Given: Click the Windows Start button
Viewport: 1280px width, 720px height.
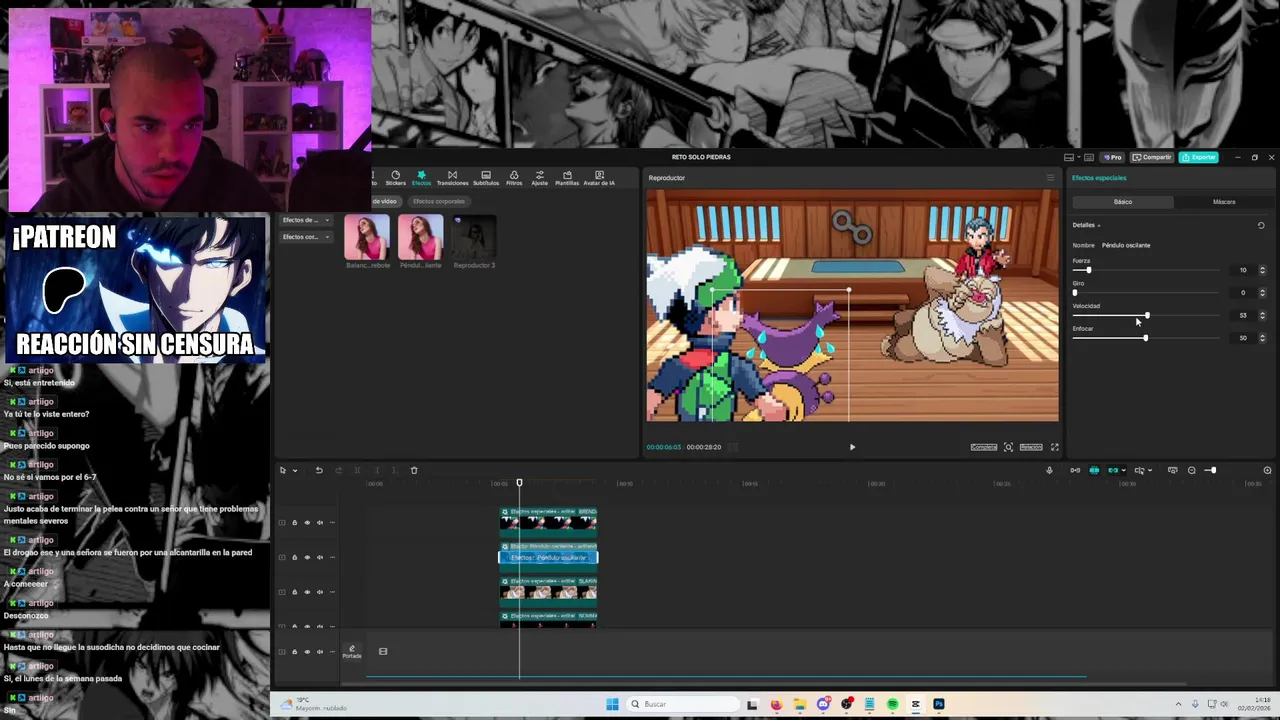Looking at the screenshot, I should pyautogui.click(x=612, y=704).
